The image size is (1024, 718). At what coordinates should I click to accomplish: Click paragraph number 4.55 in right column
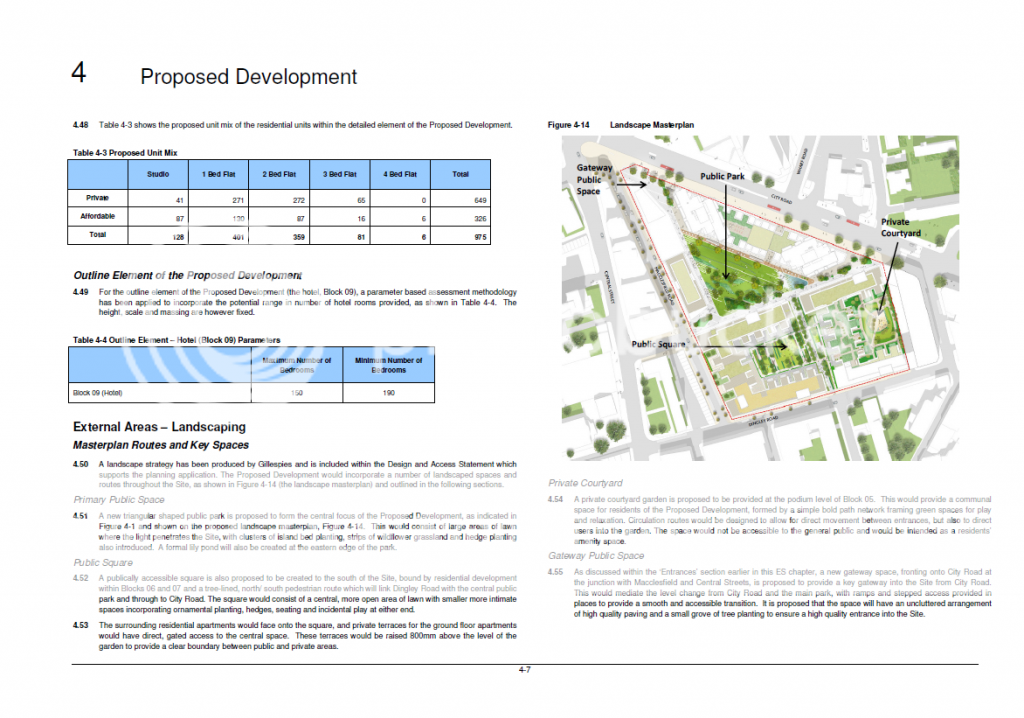click(556, 571)
